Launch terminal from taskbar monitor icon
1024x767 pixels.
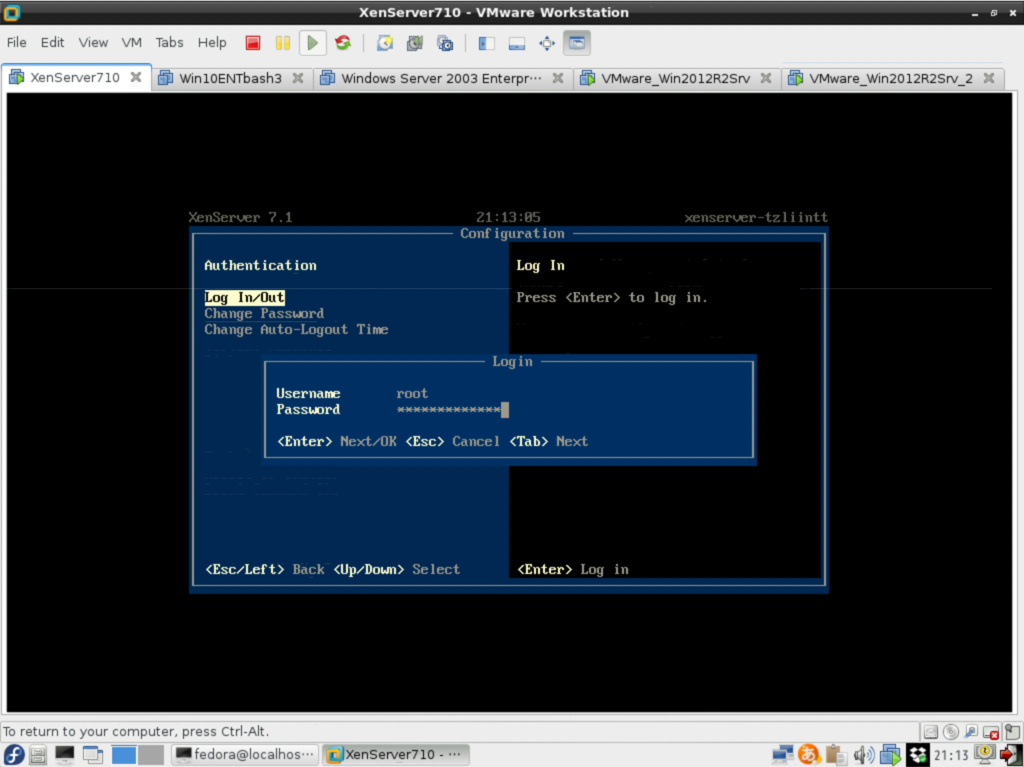click(x=64, y=755)
